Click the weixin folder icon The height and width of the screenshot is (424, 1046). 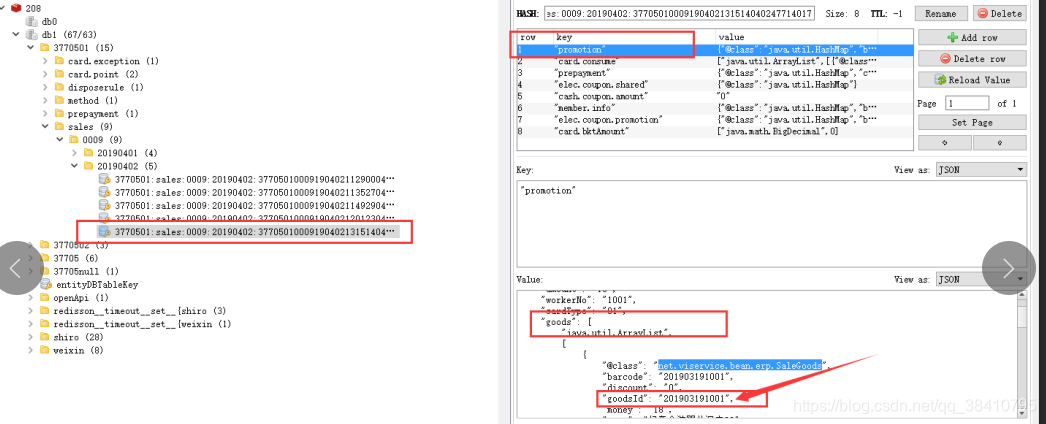(45, 350)
